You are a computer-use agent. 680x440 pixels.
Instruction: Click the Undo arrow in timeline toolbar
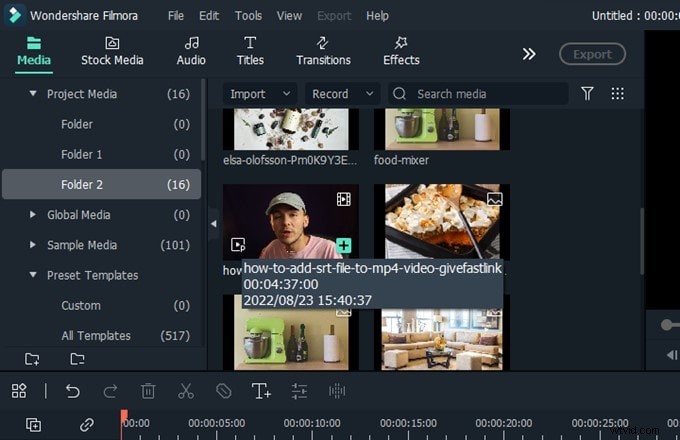(73, 391)
